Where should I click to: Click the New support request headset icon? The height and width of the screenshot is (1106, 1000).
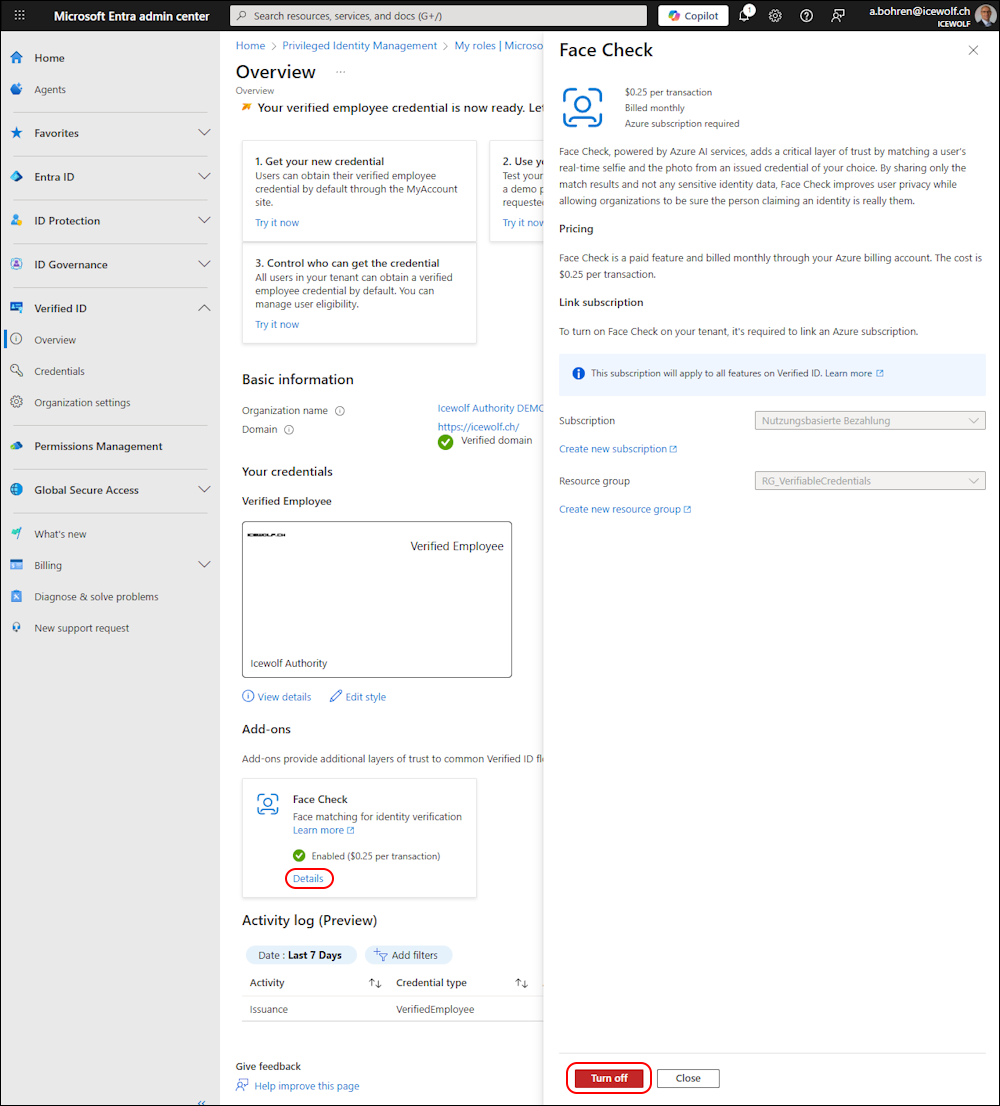coord(17,627)
